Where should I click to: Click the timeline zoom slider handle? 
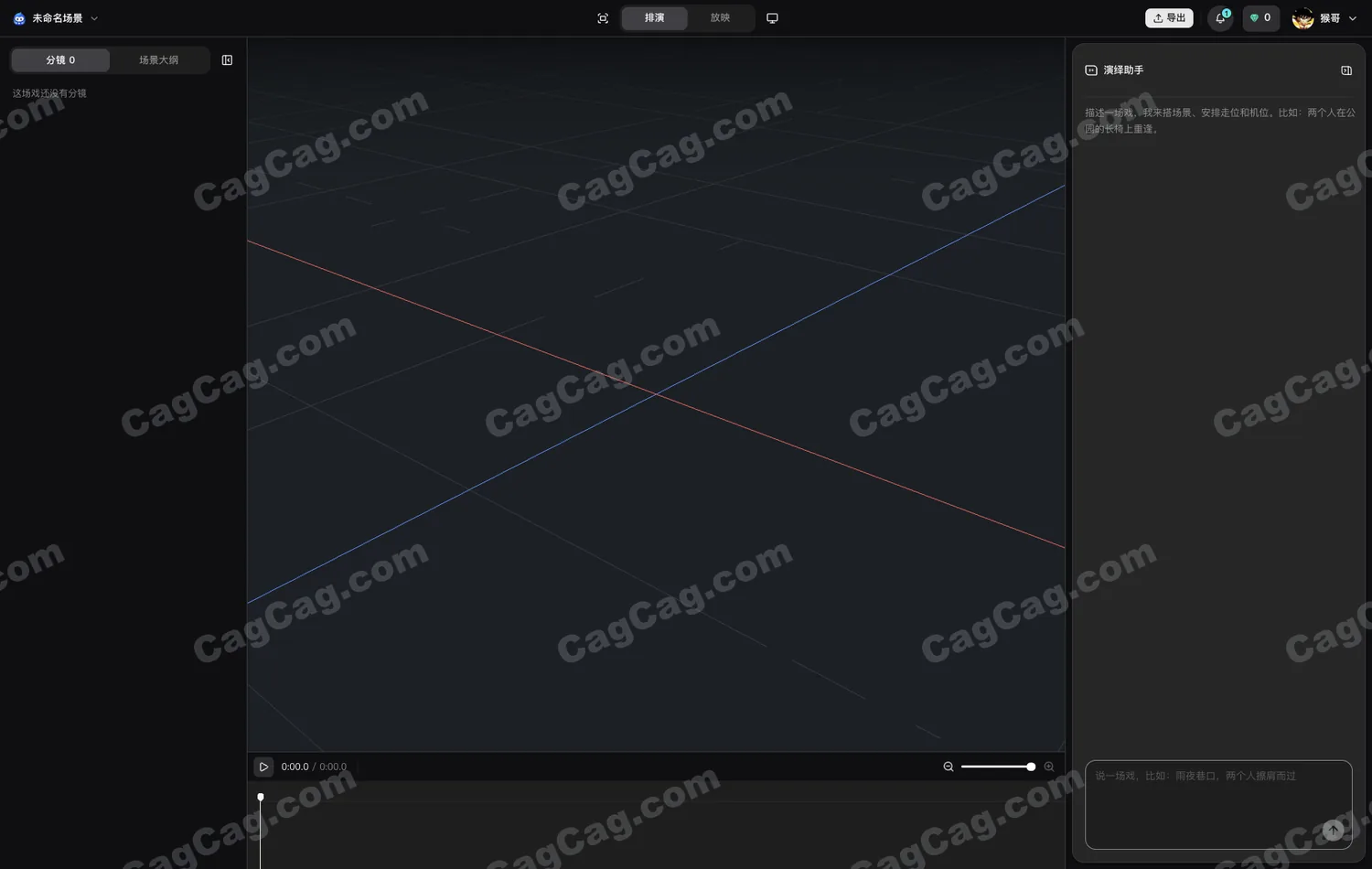(x=1031, y=767)
